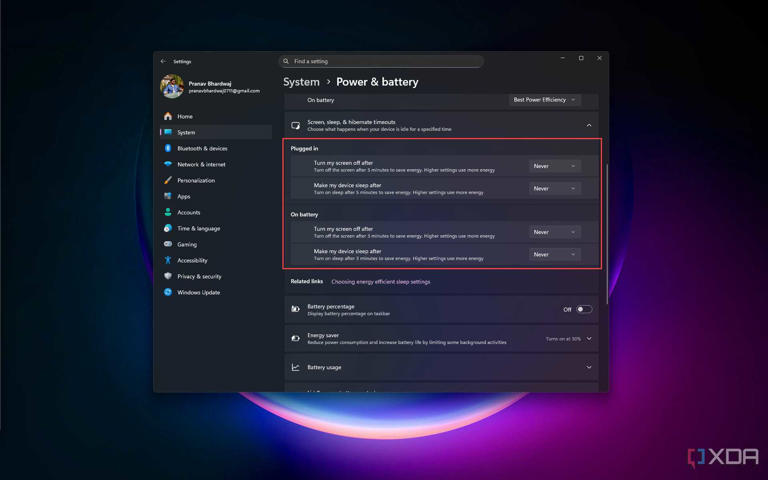Go to Home in sidebar
This screenshot has width=768, height=480.
216,116
